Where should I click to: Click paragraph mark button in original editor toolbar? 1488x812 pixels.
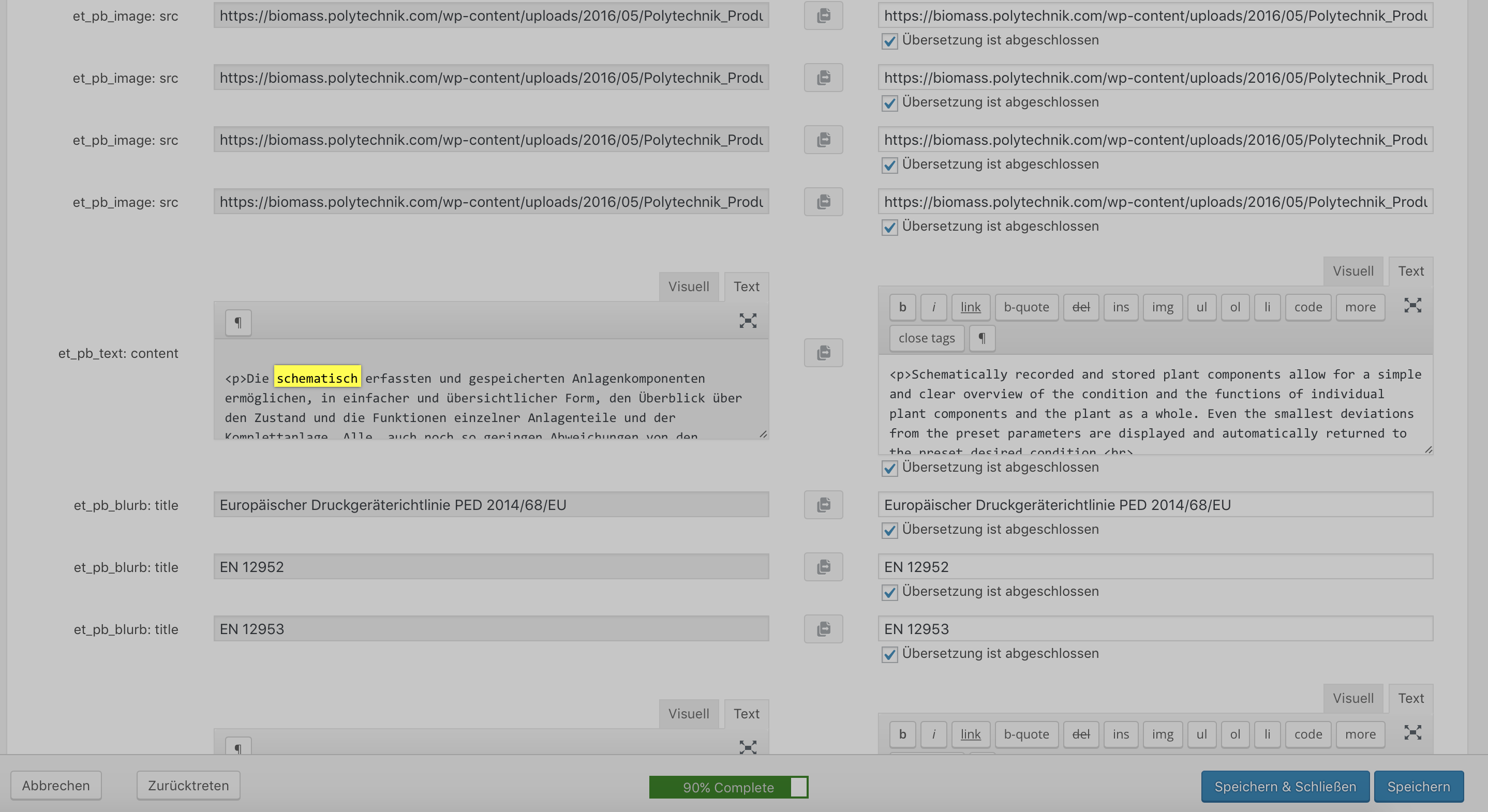click(238, 322)
